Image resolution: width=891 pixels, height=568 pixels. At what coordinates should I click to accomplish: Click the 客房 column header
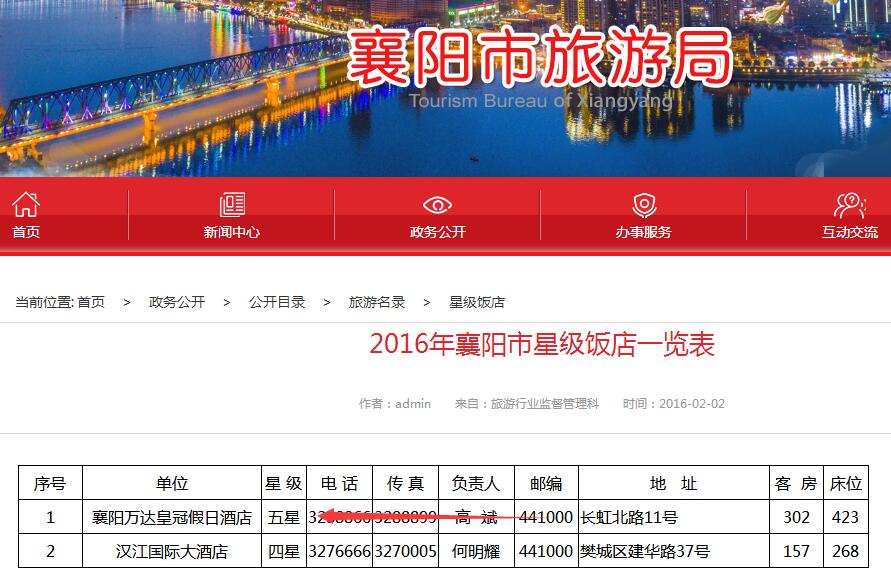tap(796, 483)
